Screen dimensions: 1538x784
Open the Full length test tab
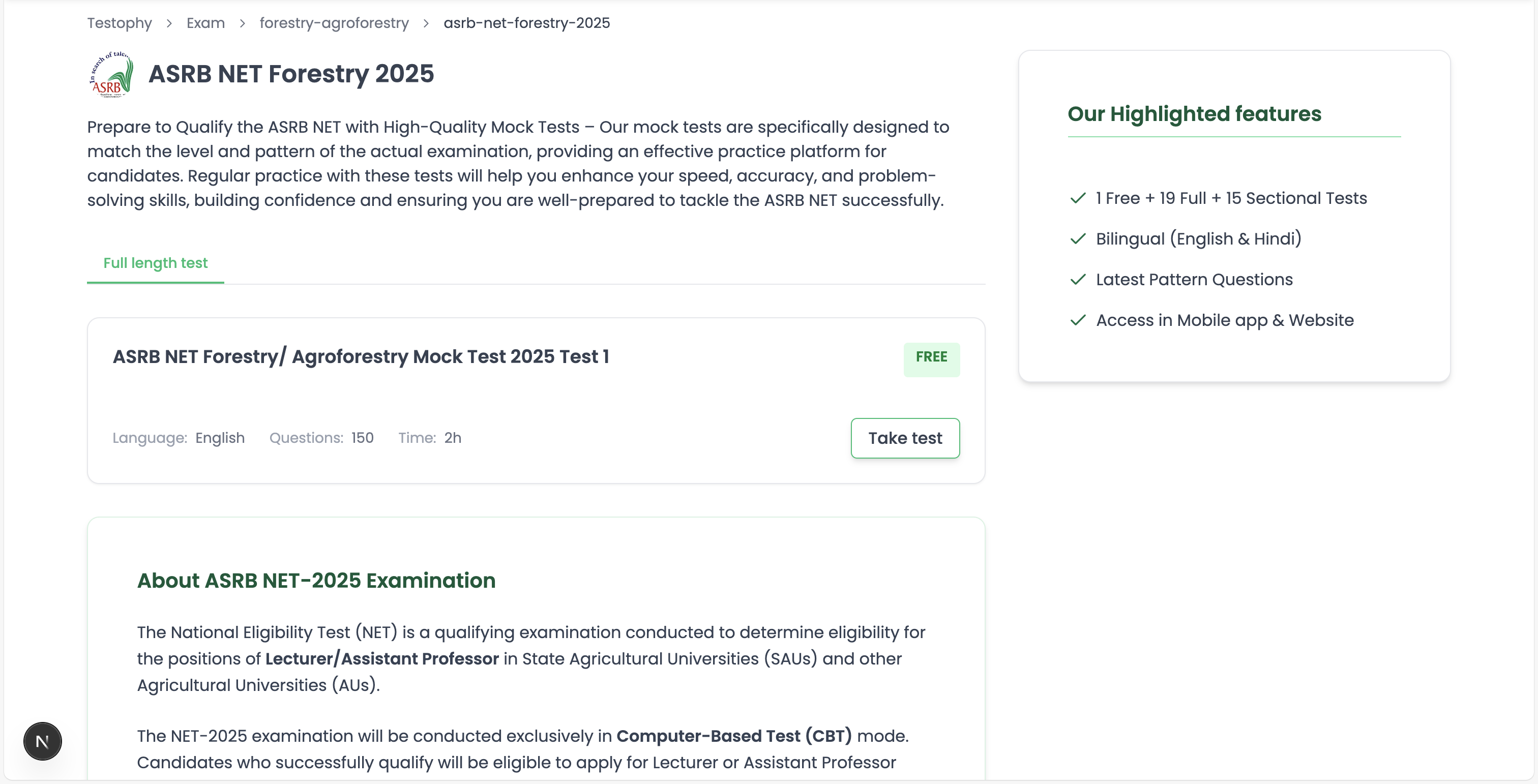(x=155, y=263)
